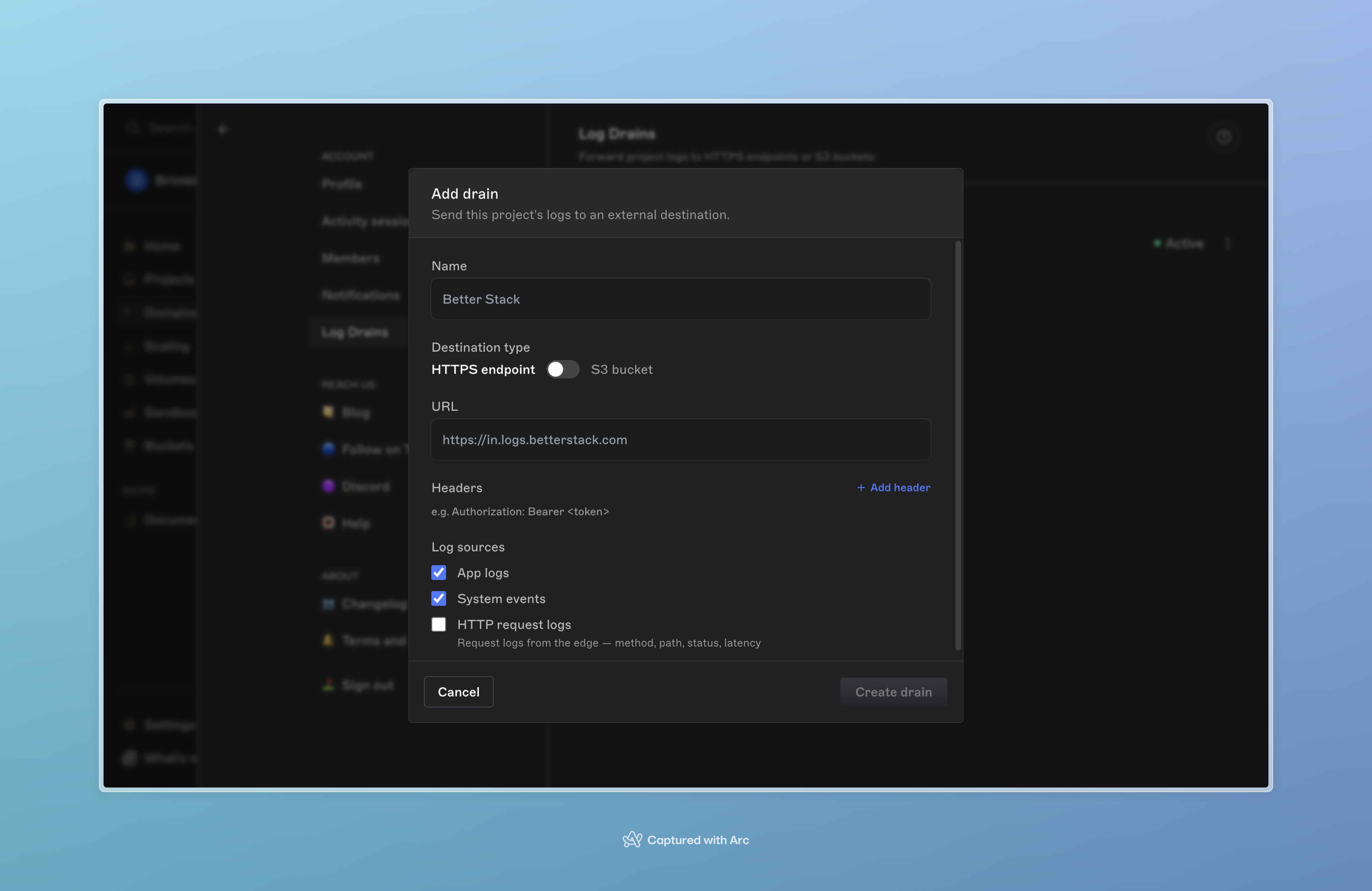Click the back arrow icon

tap(223, 129)
